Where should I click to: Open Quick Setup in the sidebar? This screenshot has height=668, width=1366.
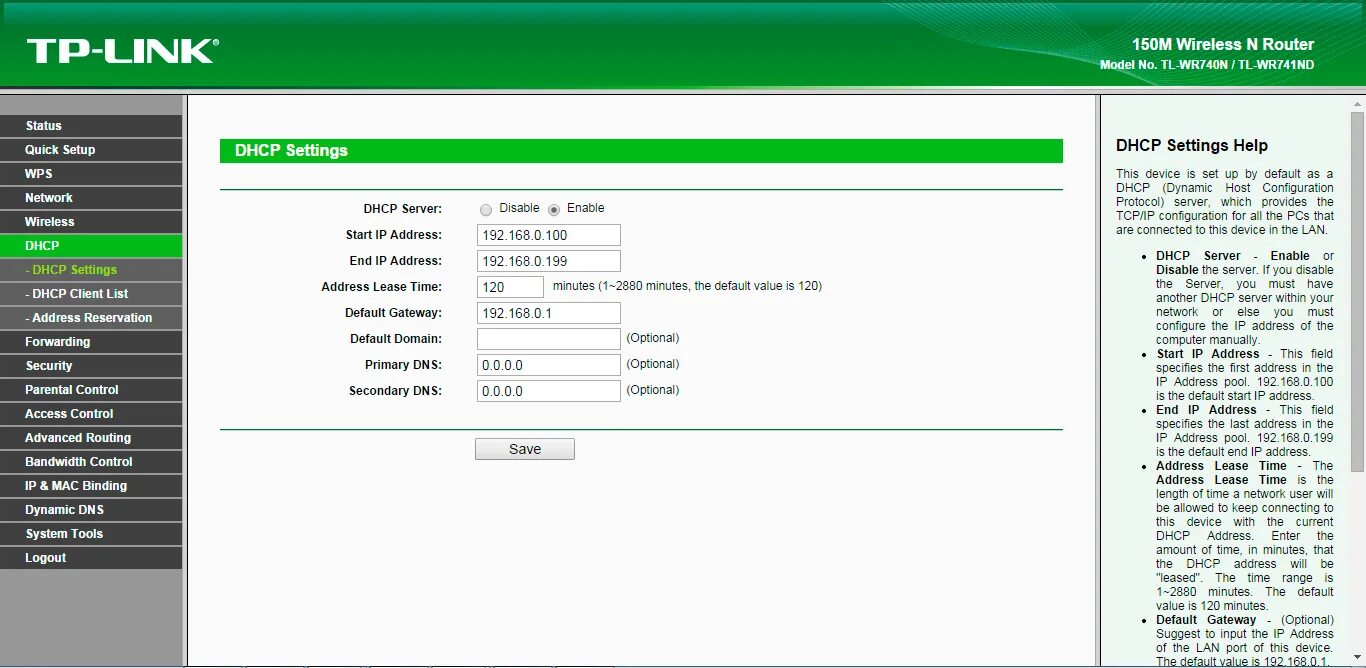[x=91, y=150]
